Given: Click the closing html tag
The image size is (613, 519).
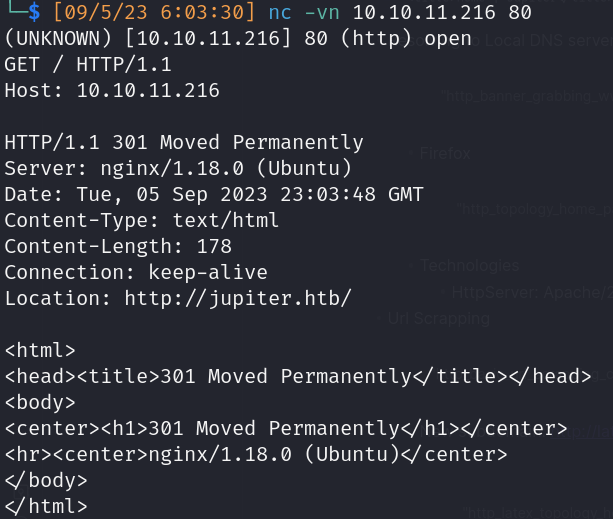Looking at the screenshot, I should [46, 506].
